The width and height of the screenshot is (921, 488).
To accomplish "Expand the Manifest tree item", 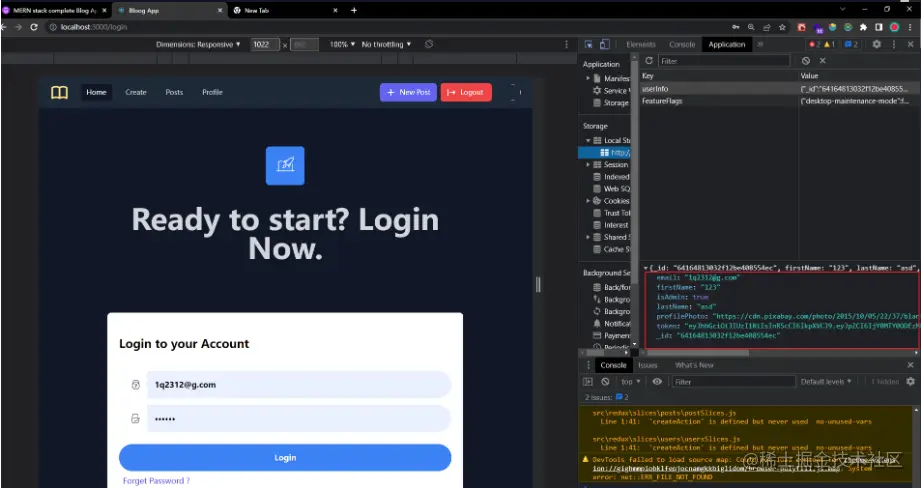I will click(x=588, y=78).
